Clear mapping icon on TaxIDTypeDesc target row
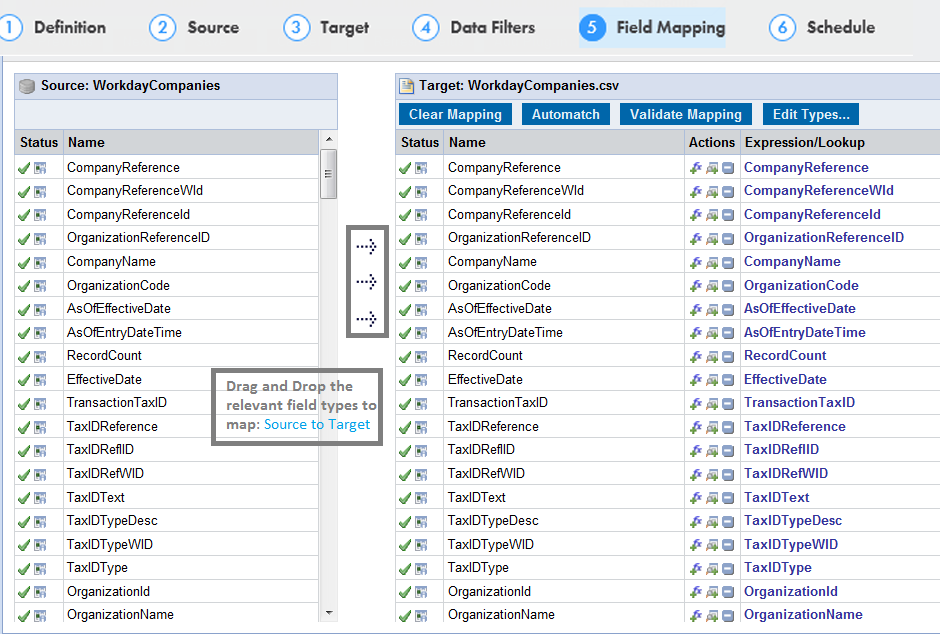The image size is (940, 634). 728,522
